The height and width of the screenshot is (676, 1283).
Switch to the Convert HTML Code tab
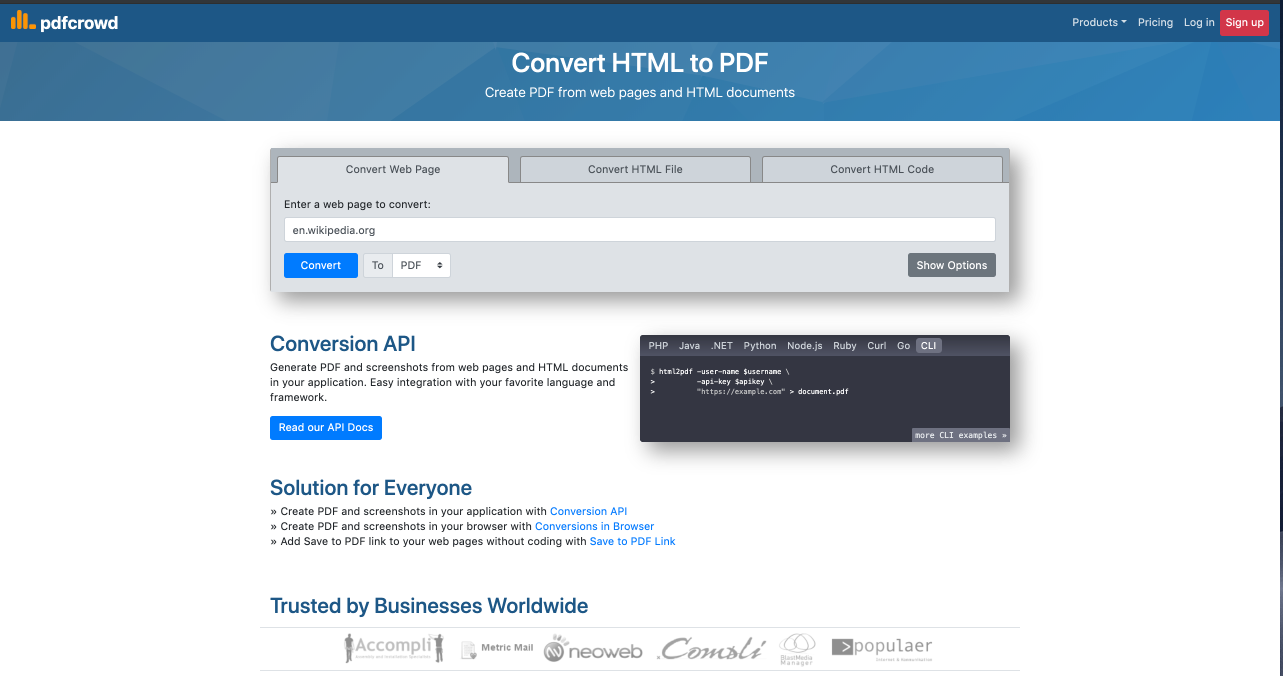coord(881,169)
